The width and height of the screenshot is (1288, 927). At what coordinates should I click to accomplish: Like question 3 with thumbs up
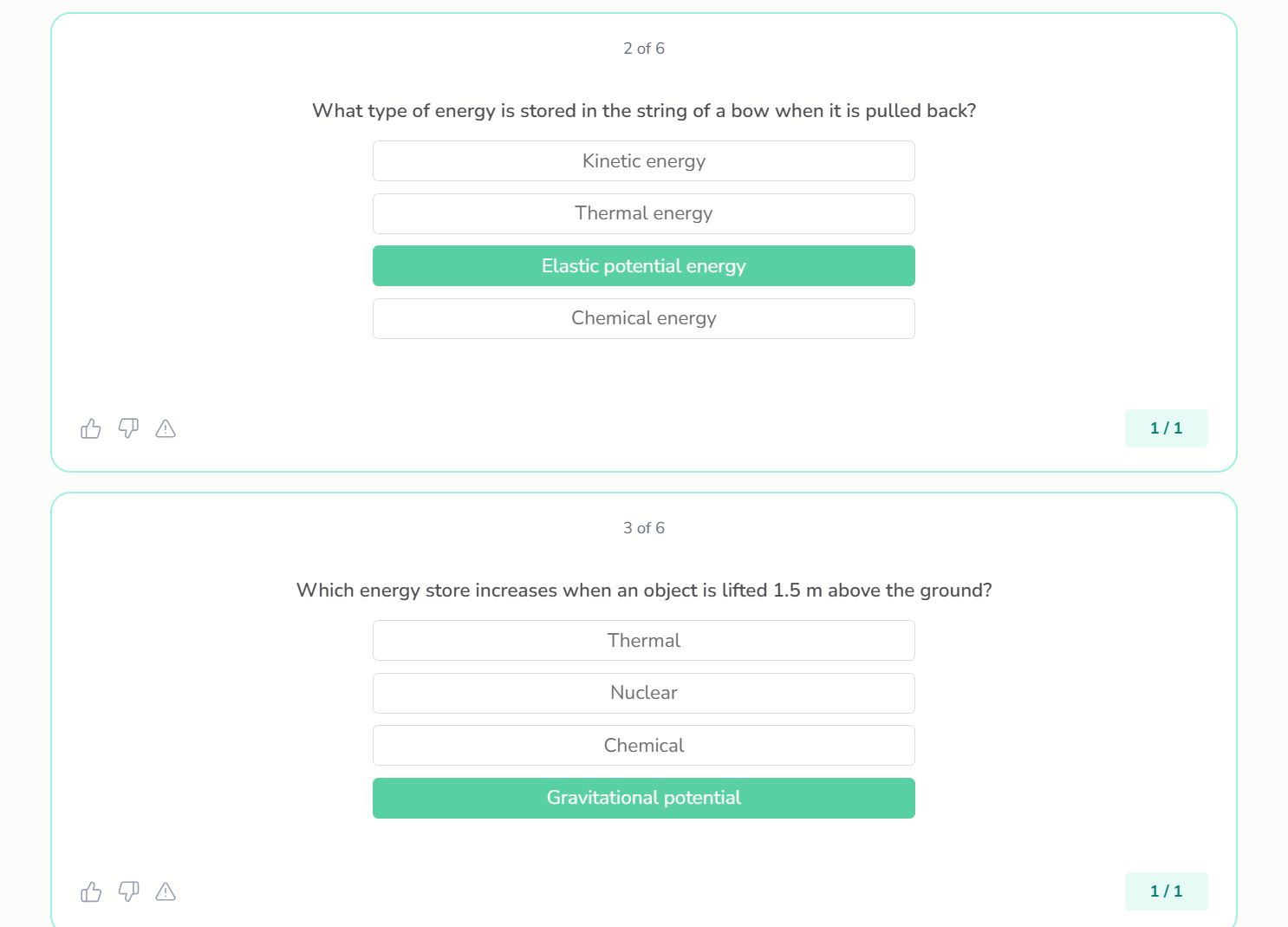click(91, 891)
